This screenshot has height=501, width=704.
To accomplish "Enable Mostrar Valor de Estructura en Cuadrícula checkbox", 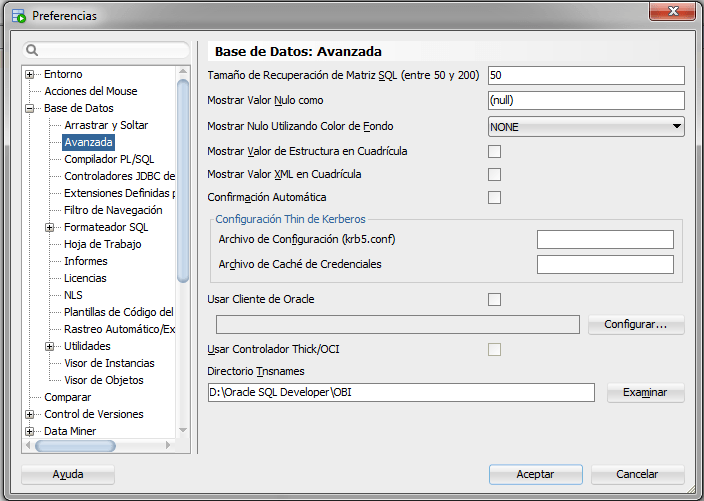I will point(494,151).
